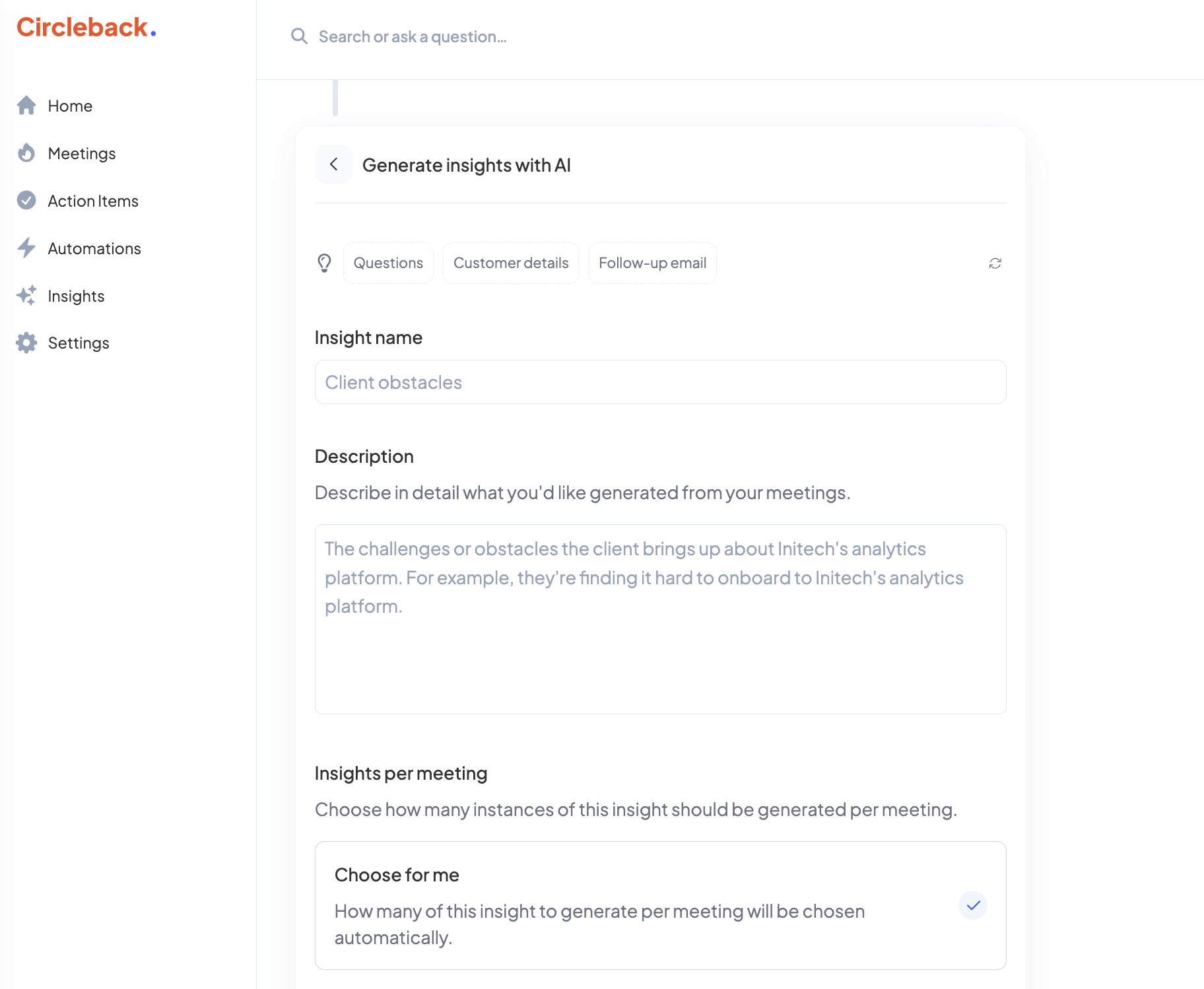Click the Description label
This screenshot has height=989, width=1204.
point(364,457)
